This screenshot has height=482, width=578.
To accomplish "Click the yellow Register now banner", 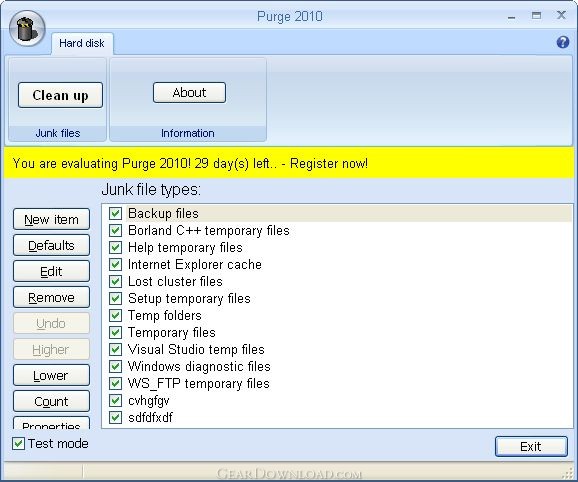I will pyautogui.click(x=289, y=163).
